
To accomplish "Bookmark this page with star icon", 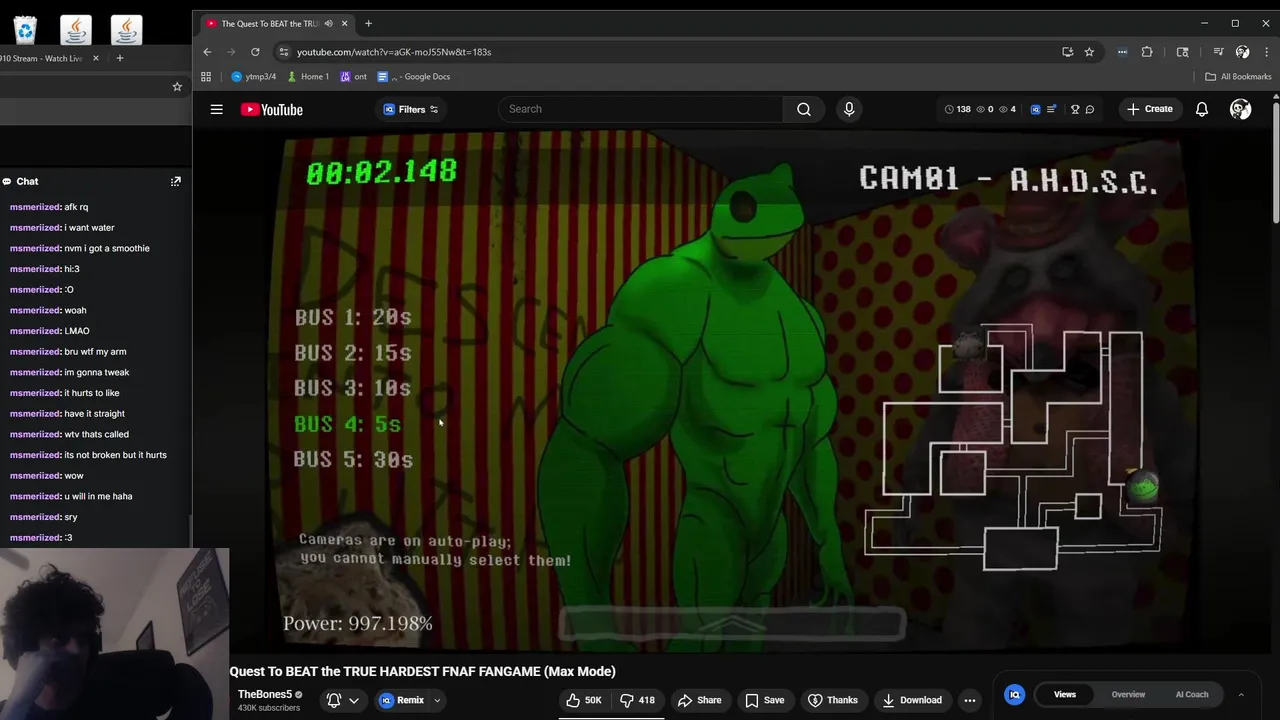I will pyautogui.click(x=1089, y=52).
